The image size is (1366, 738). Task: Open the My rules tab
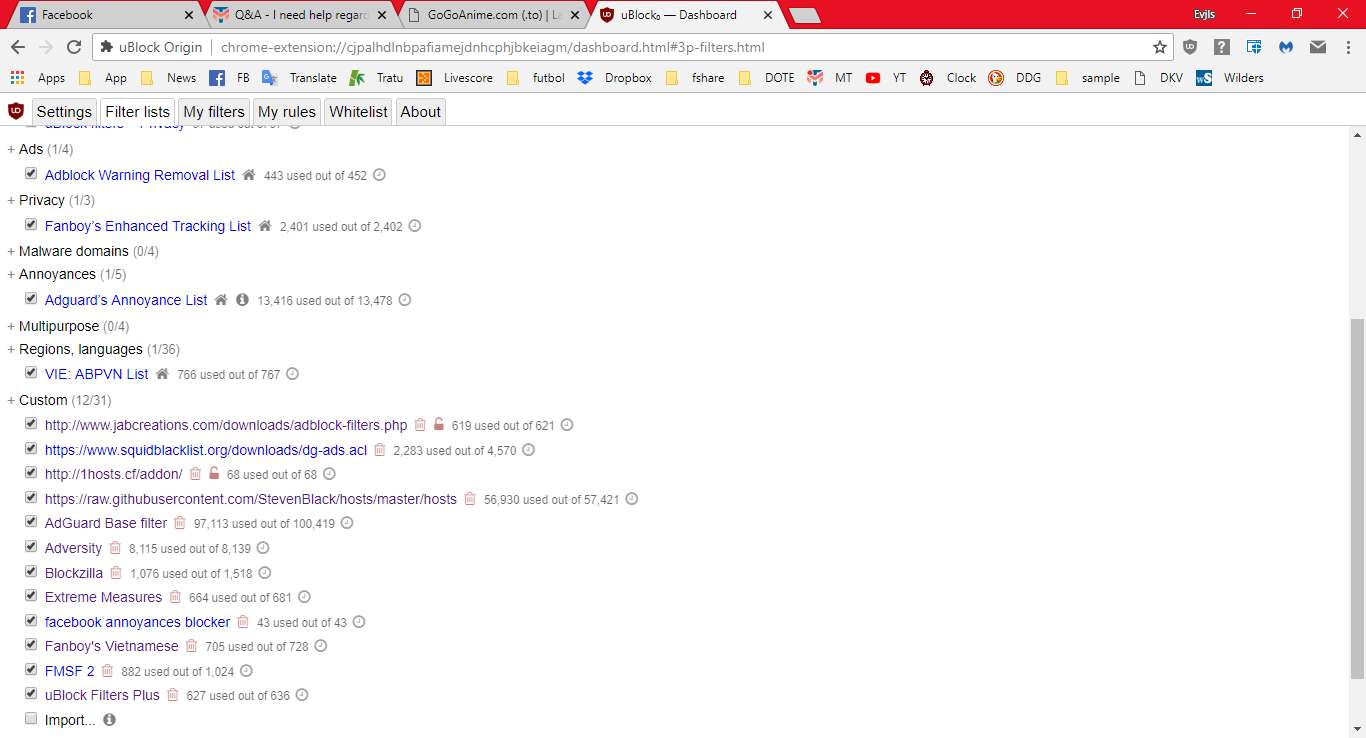pyautogui.click(x=287, y=112)
